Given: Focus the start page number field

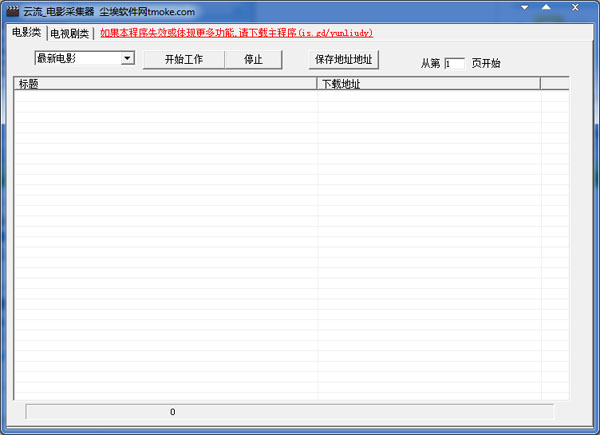Looking at the screenshot, I should (x=454, y=63).
